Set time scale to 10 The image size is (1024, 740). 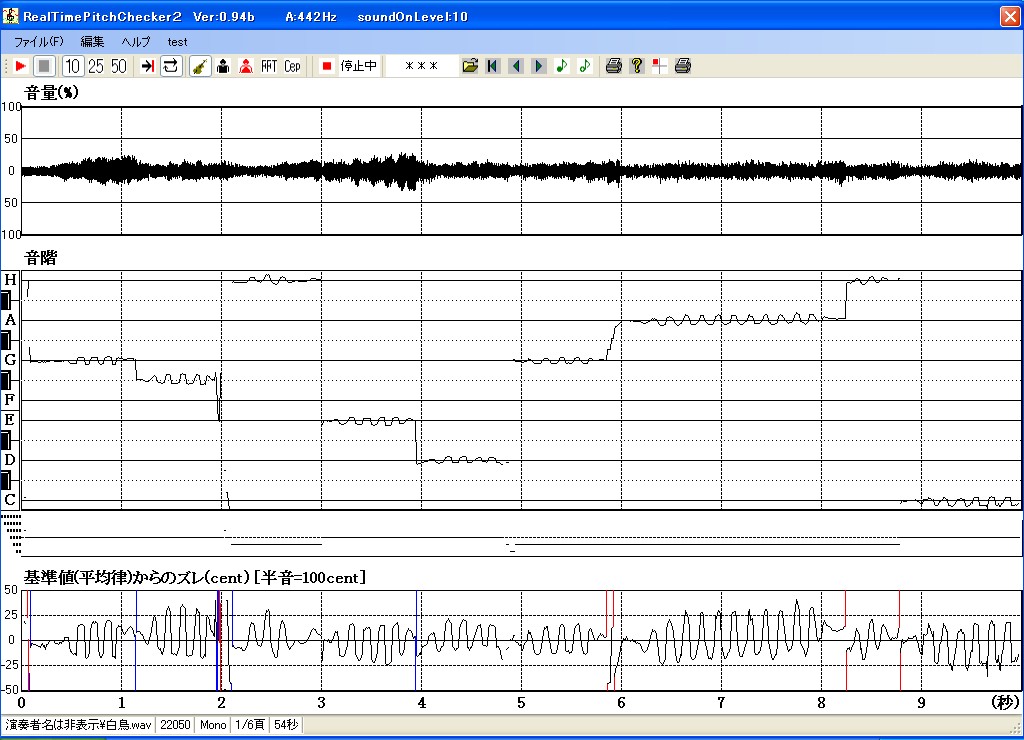72,66
